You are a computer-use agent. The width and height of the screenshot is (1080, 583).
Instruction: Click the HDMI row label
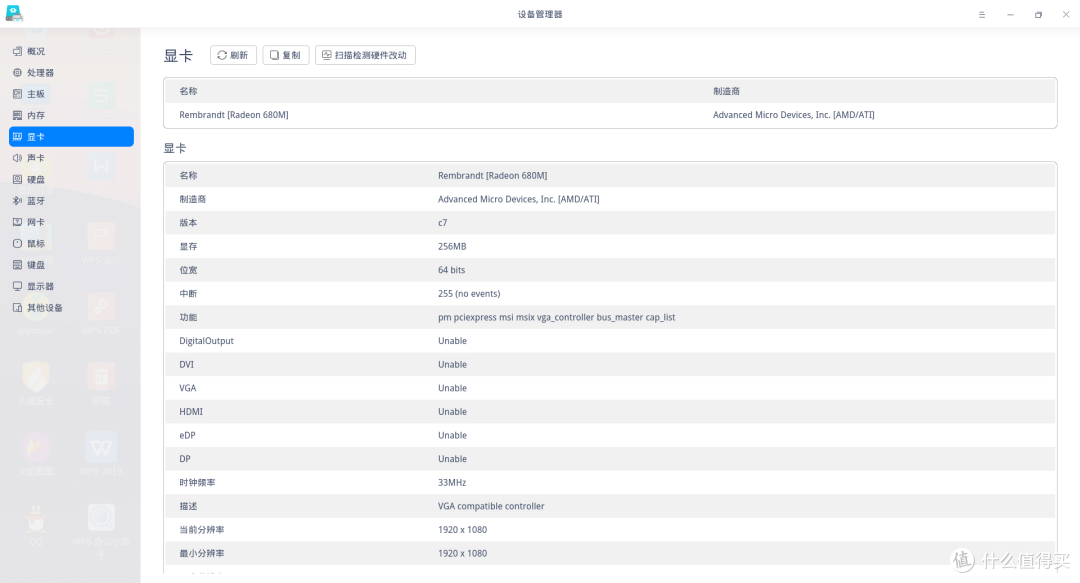point(191,411)
